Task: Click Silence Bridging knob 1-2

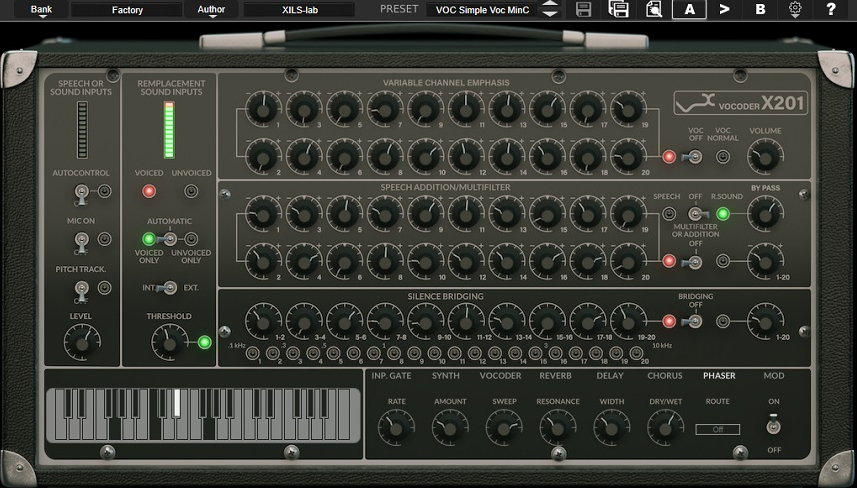Action: [x=263, y=322]
